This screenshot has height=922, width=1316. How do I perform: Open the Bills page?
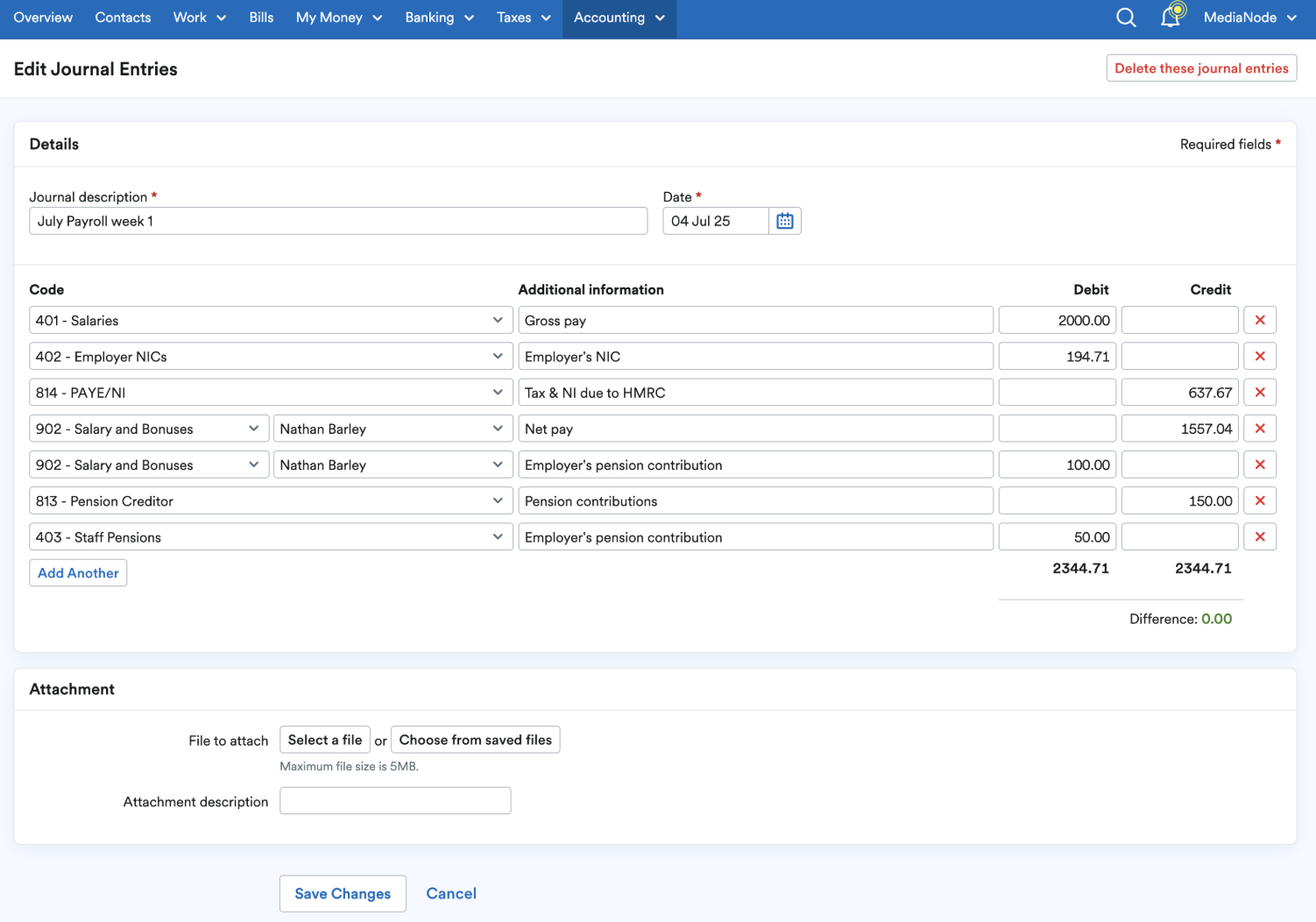(x=261, y=18)
